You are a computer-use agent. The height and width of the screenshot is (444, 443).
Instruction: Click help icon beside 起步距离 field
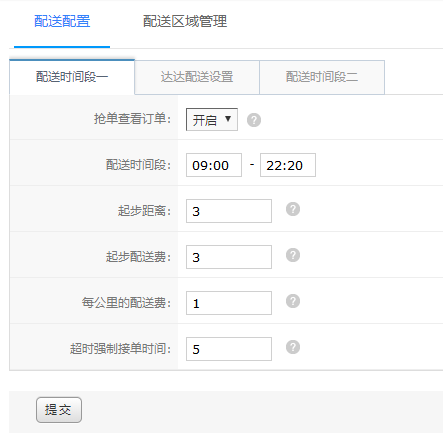[x=293, y=209]
